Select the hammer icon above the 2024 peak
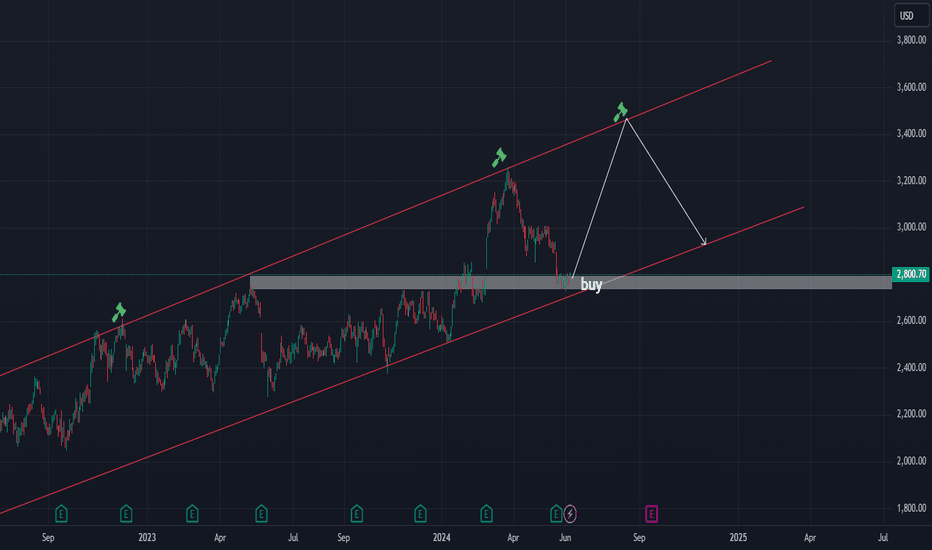This screenshot has height=550, width=932. tap(499, 158)
